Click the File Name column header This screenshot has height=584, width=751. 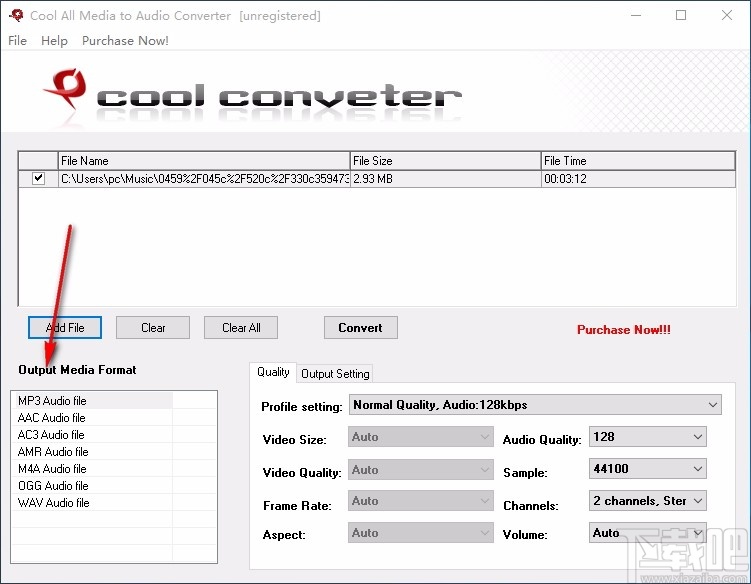pos(204,160)
